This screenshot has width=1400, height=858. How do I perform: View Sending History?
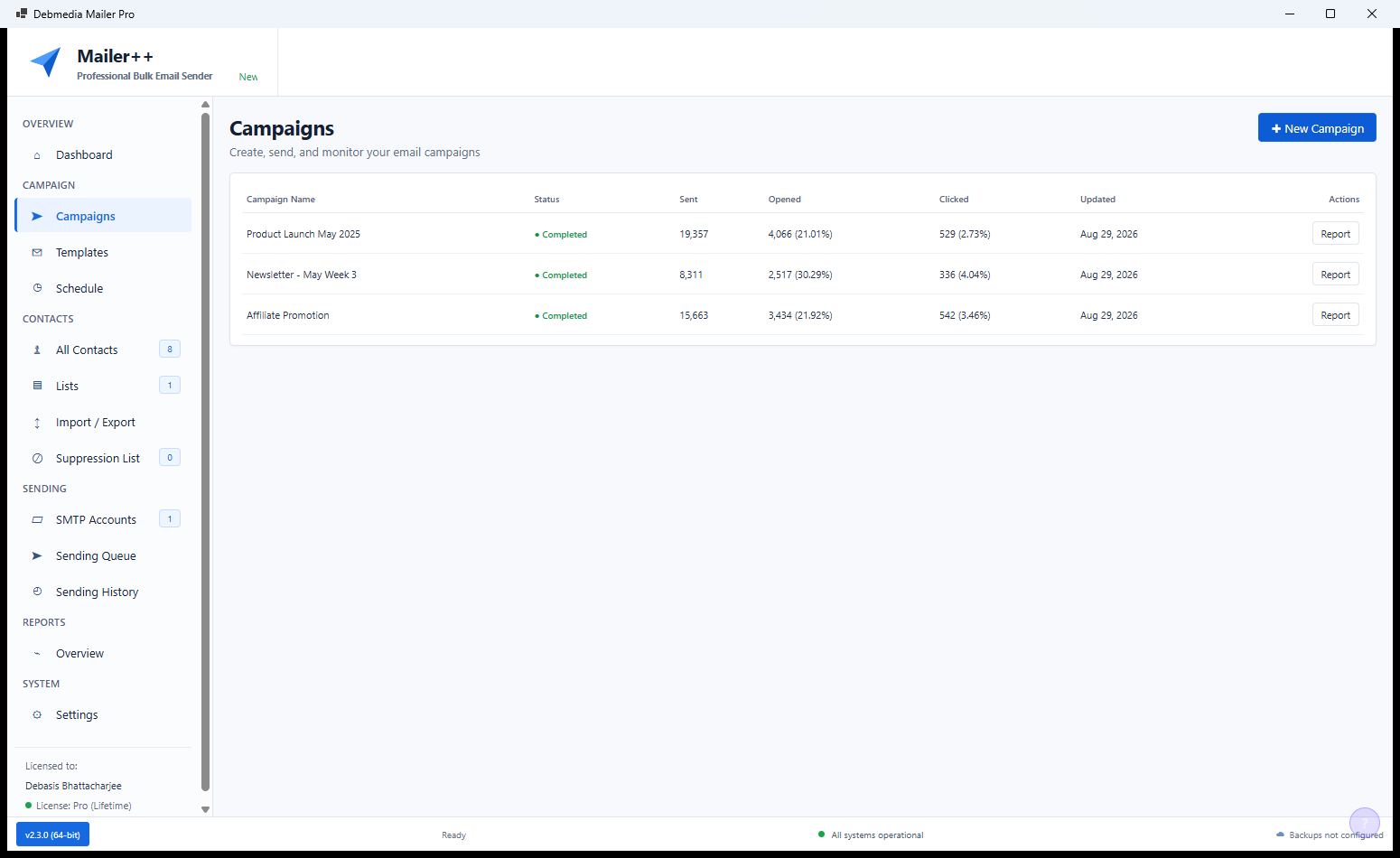click(103, 592)
